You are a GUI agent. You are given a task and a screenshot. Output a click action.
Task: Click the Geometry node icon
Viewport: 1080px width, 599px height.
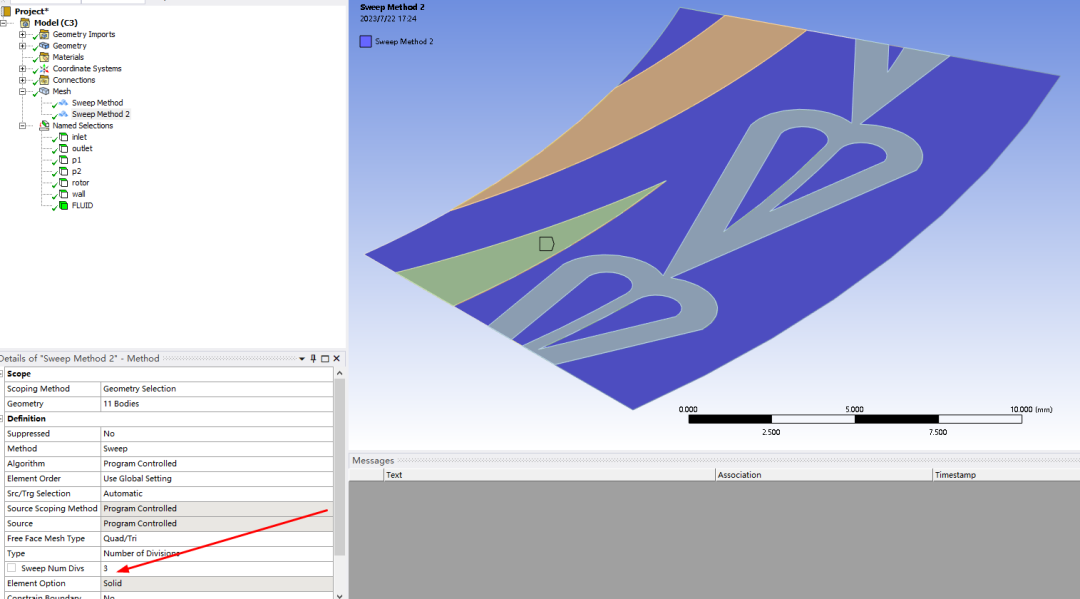tap(44, 45)
